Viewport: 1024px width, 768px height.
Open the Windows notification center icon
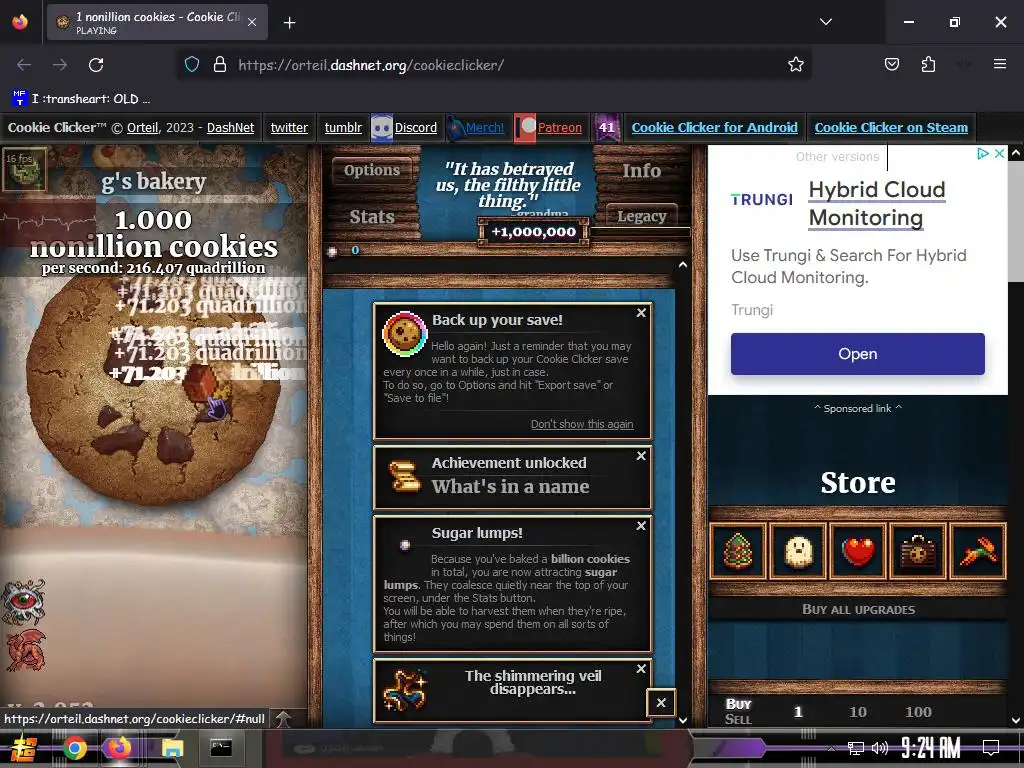click(991, 748)
